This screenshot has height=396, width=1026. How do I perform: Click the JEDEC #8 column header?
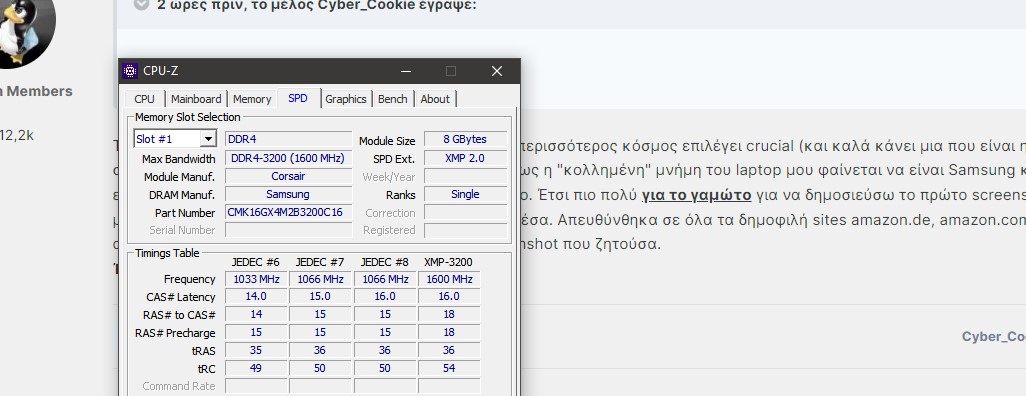pyautogui.click(x=385, y=262)
